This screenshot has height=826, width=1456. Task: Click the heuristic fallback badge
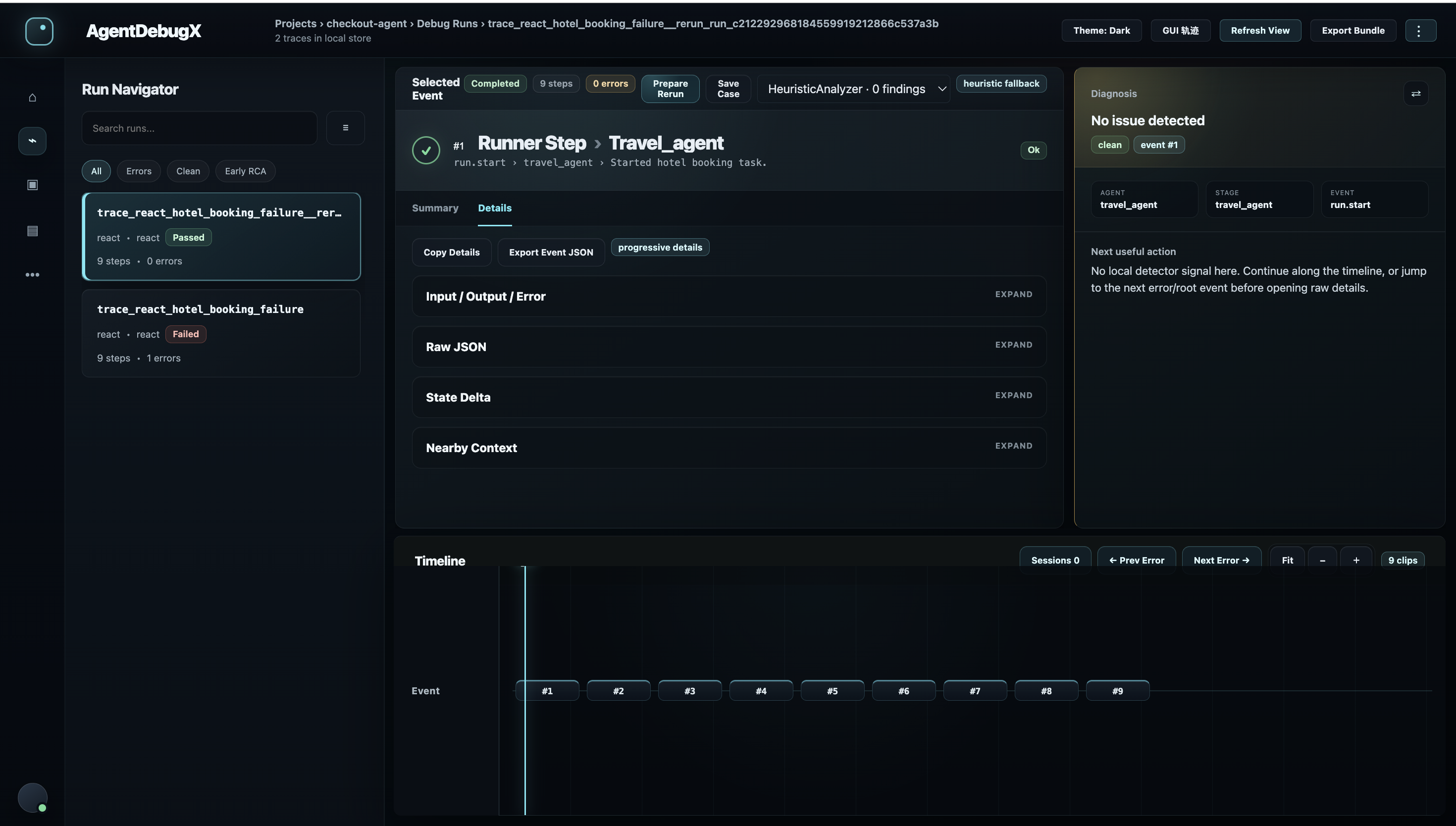click(x=1001, y=83)
